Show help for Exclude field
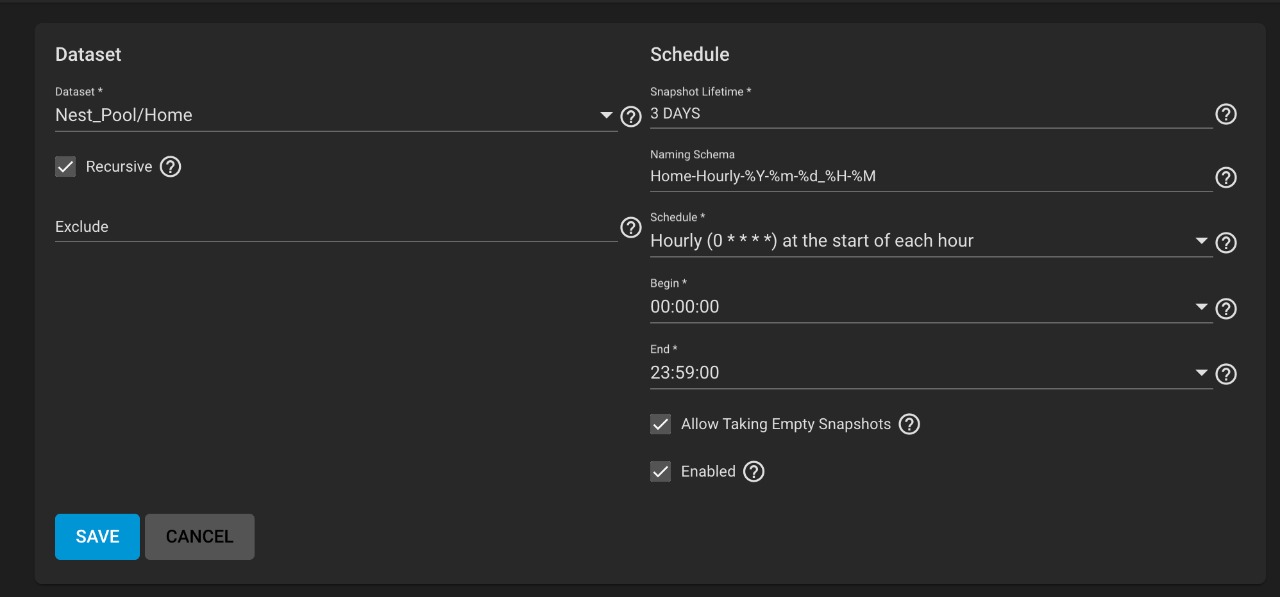Screen dimensions: 1280x597 coord(631,227)
